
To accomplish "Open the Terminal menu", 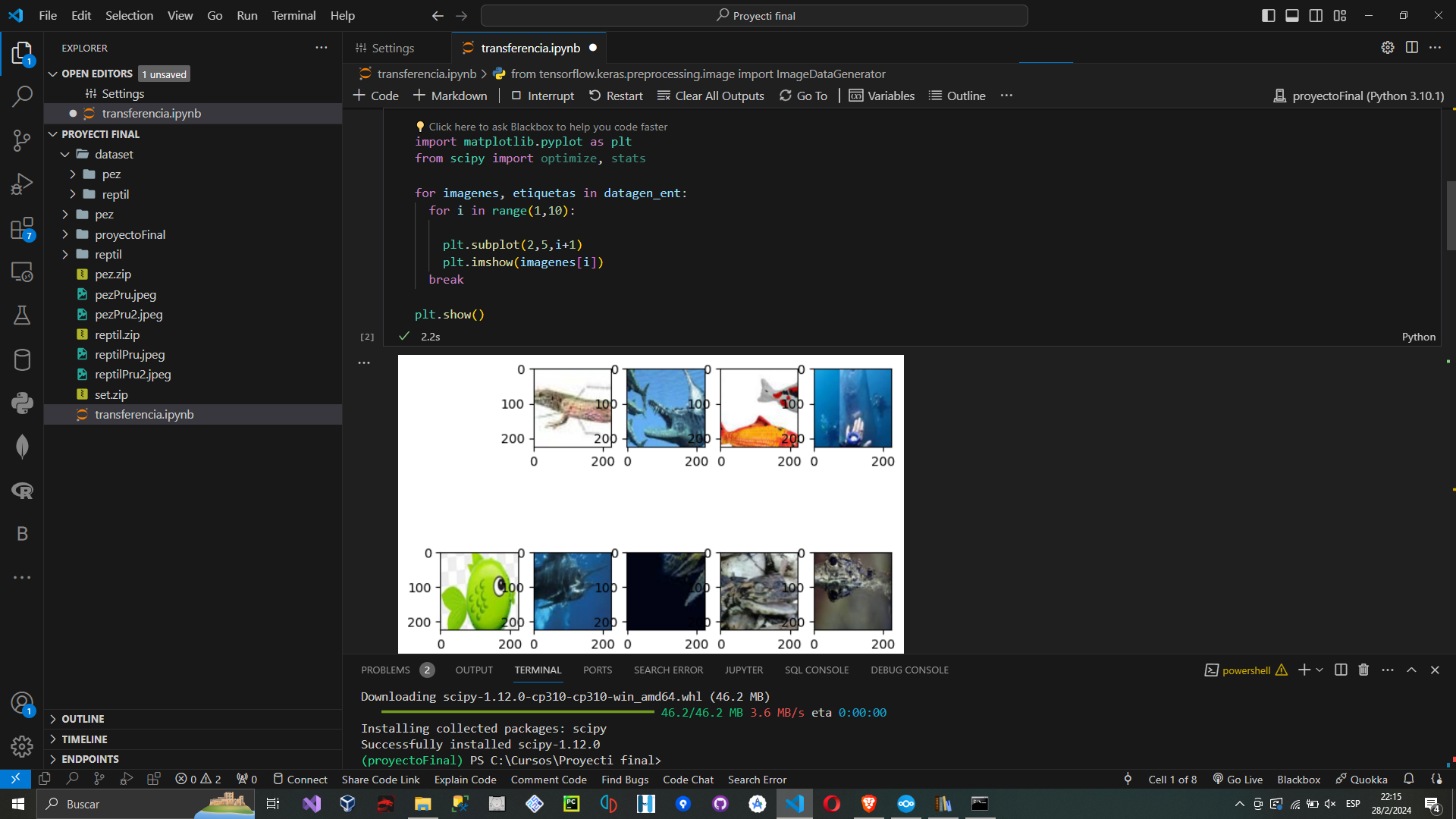I will tap(293, 15).
